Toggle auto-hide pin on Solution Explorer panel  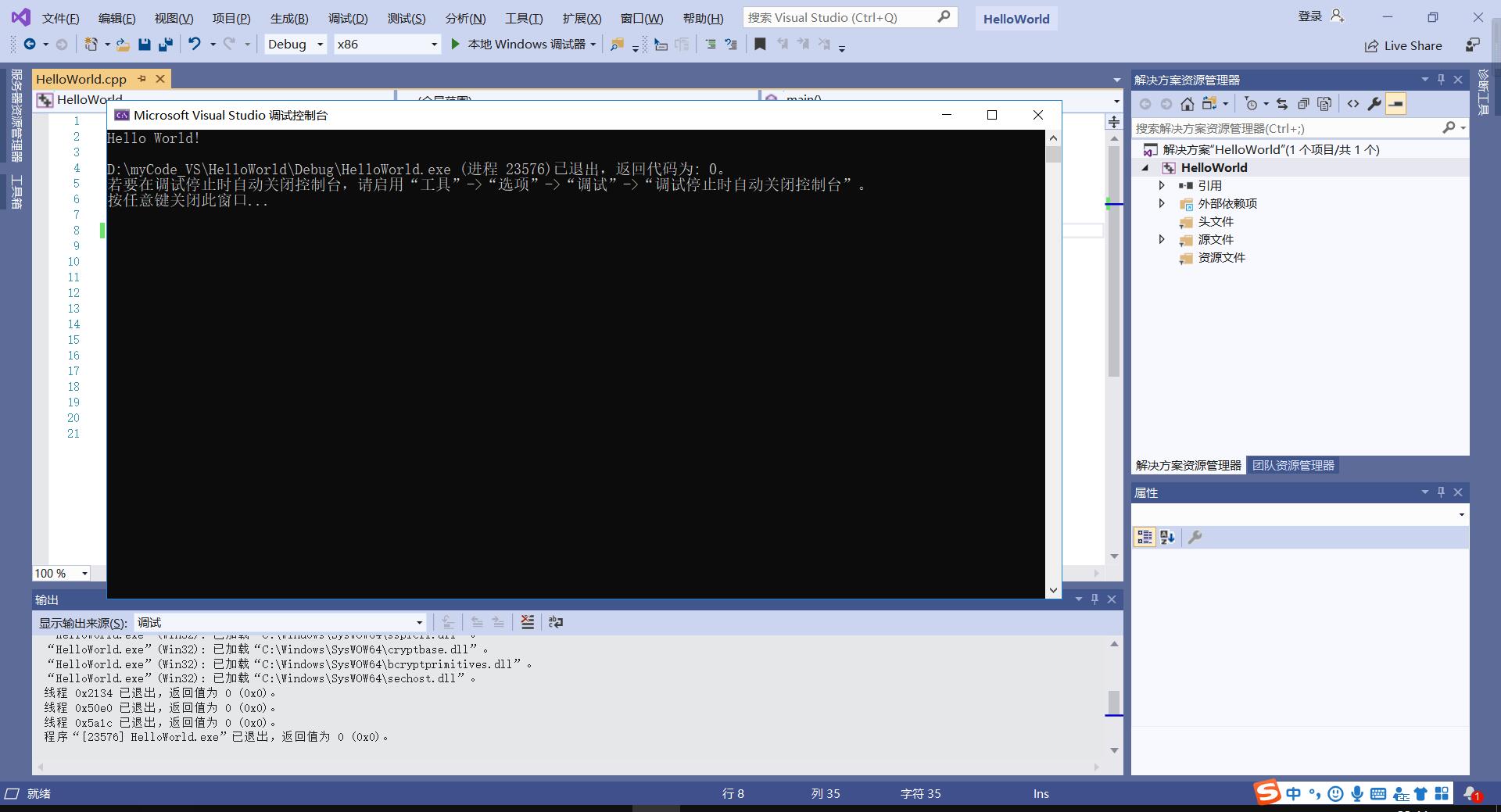(1441, 79)
